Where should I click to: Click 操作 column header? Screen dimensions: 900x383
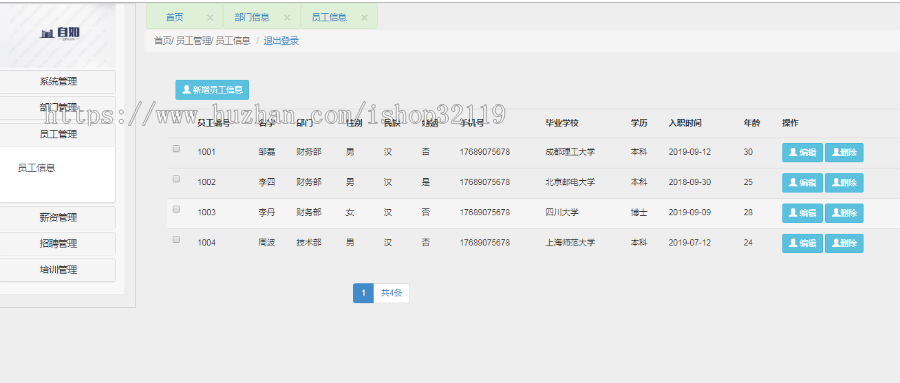790,123
